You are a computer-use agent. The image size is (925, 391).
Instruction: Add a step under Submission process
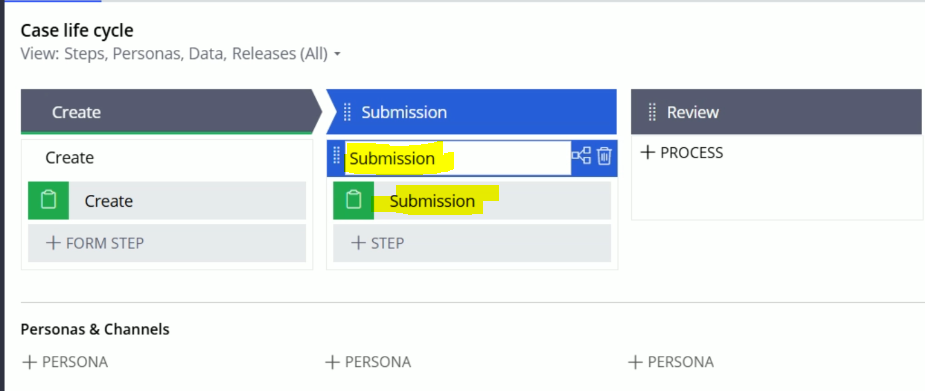click(472, 243)
